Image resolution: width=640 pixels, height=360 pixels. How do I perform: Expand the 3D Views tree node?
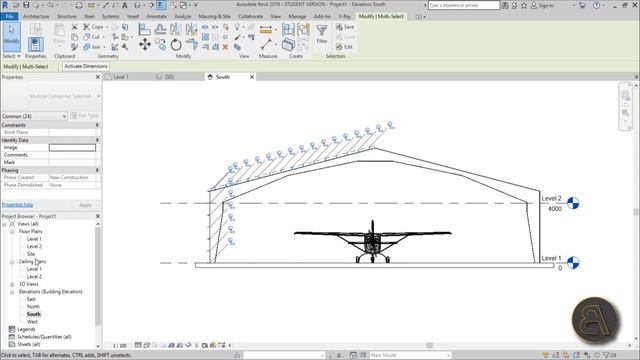click(x=12, y=284)
